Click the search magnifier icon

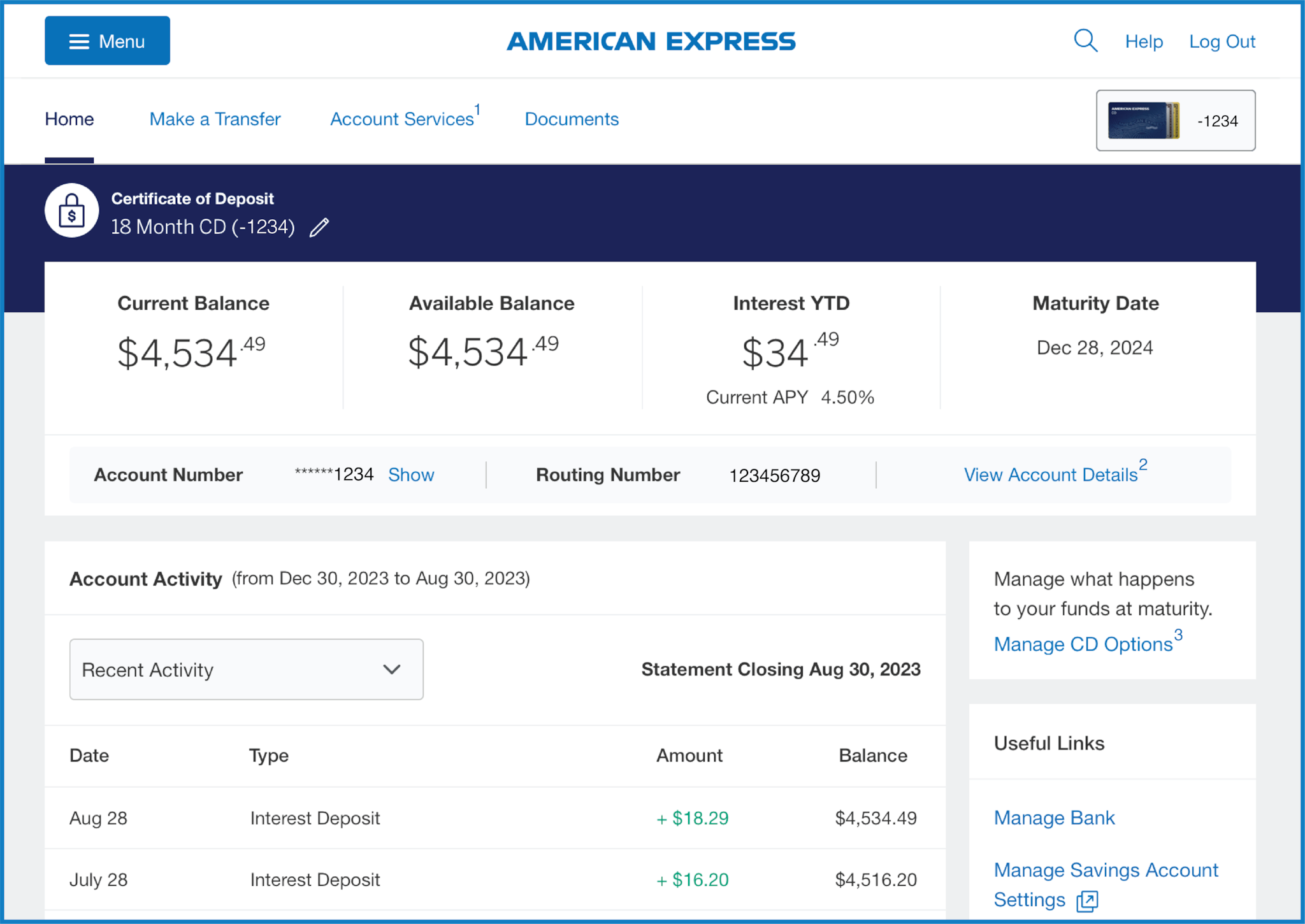tap(1085, 40)
